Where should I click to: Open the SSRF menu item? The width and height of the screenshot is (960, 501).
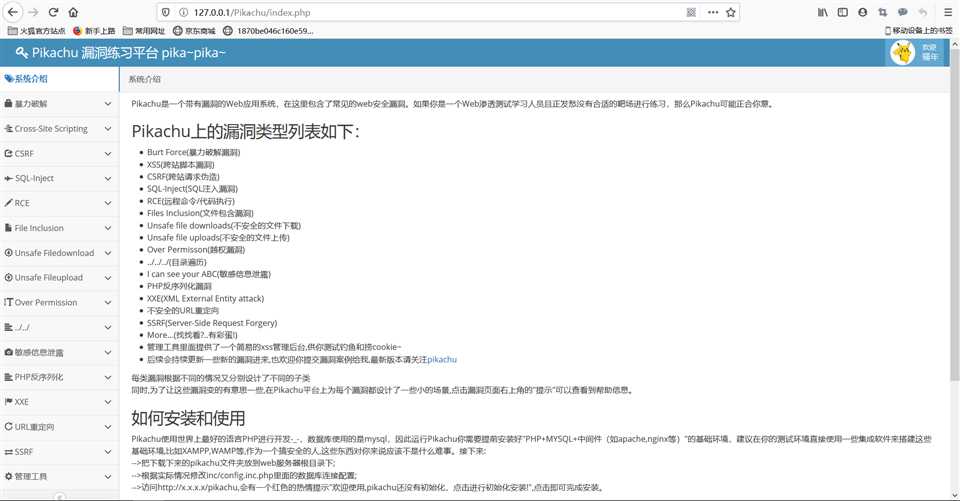pyautogui.click(x=59, y=451)
